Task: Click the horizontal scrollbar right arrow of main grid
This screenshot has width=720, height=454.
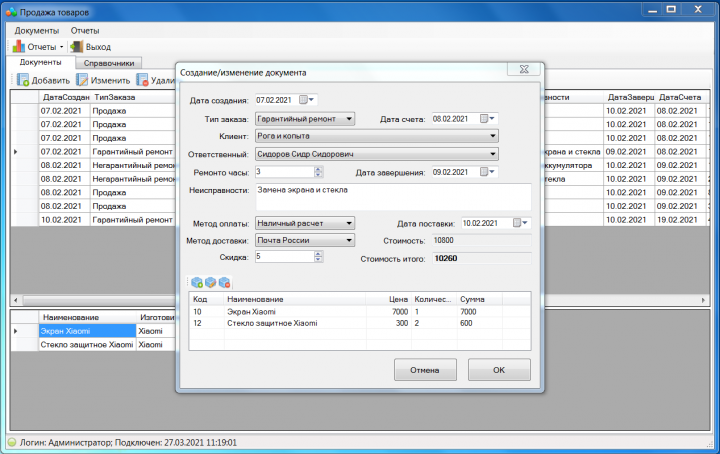Action: [703, 300]
